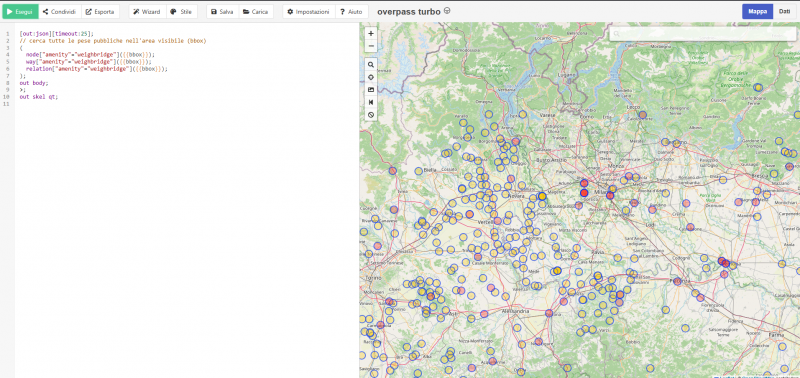Select the marker near Orobie Bergamasche park
800x378 pixels.
(758, 87)
